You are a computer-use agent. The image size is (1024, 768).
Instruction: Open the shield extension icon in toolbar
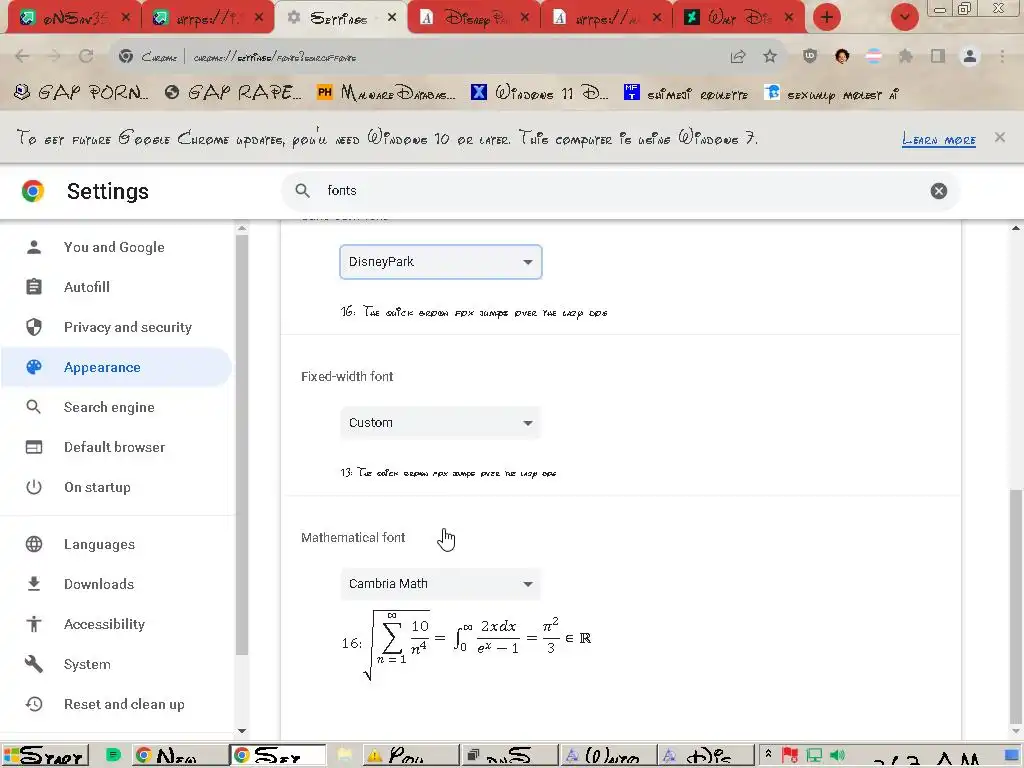pos(810,56)
